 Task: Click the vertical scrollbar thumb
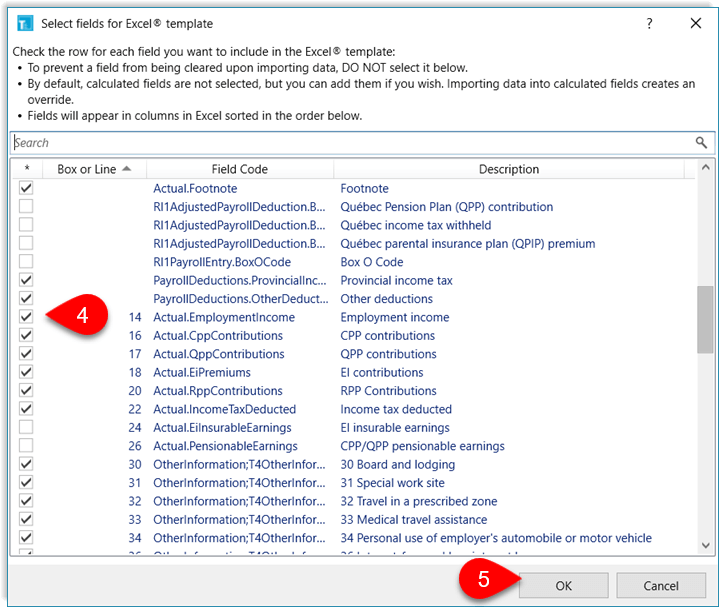[x=705, y=320]
